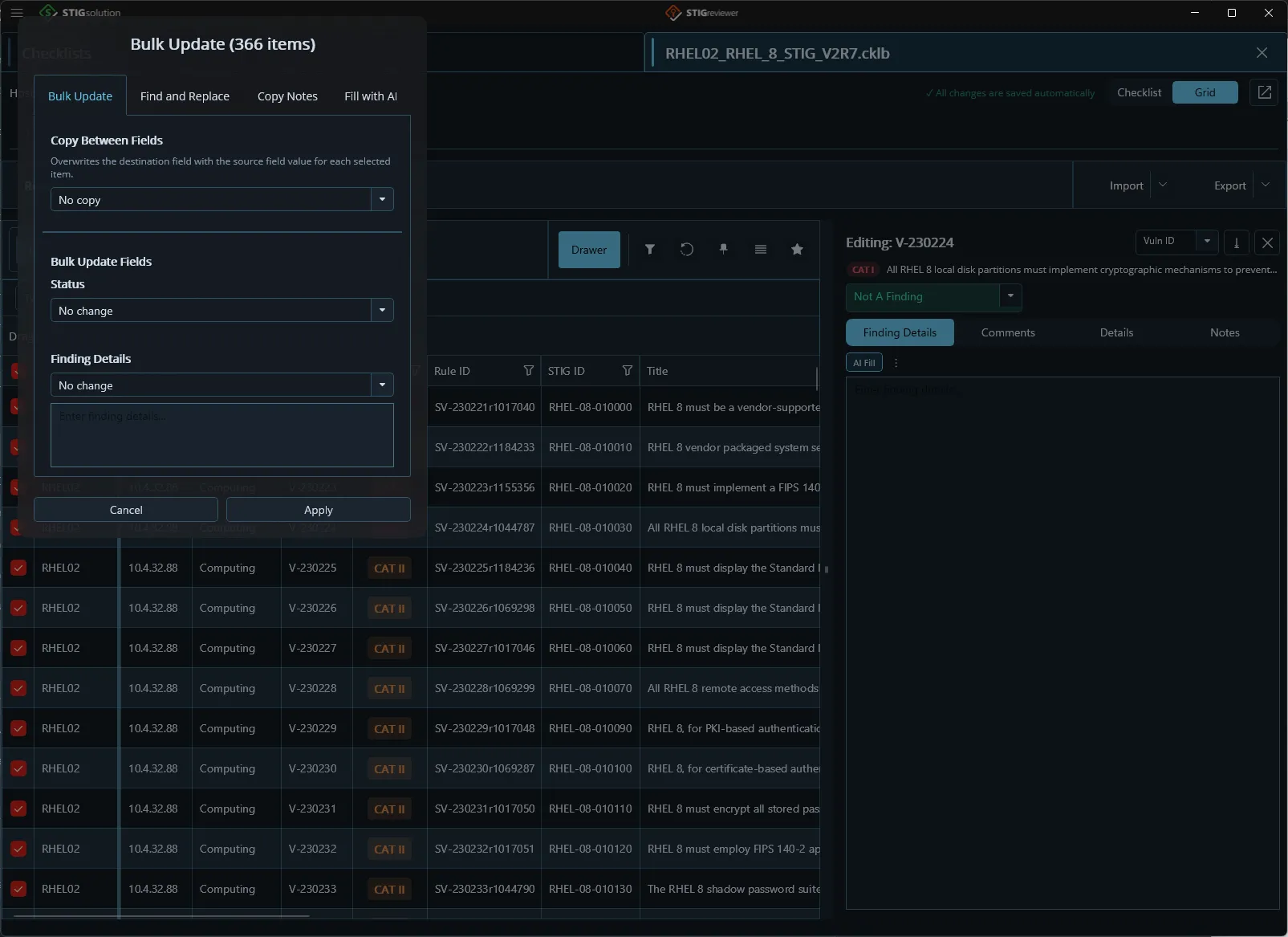1288x937 pixels.
Task: Click the STIGreviewer logo icon
Action: 673,13
